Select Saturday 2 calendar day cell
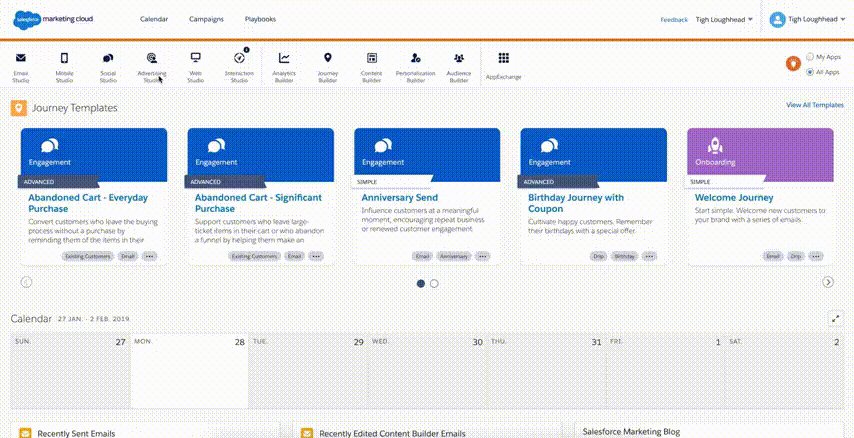The image size is (854, 438). coord(784,372)
